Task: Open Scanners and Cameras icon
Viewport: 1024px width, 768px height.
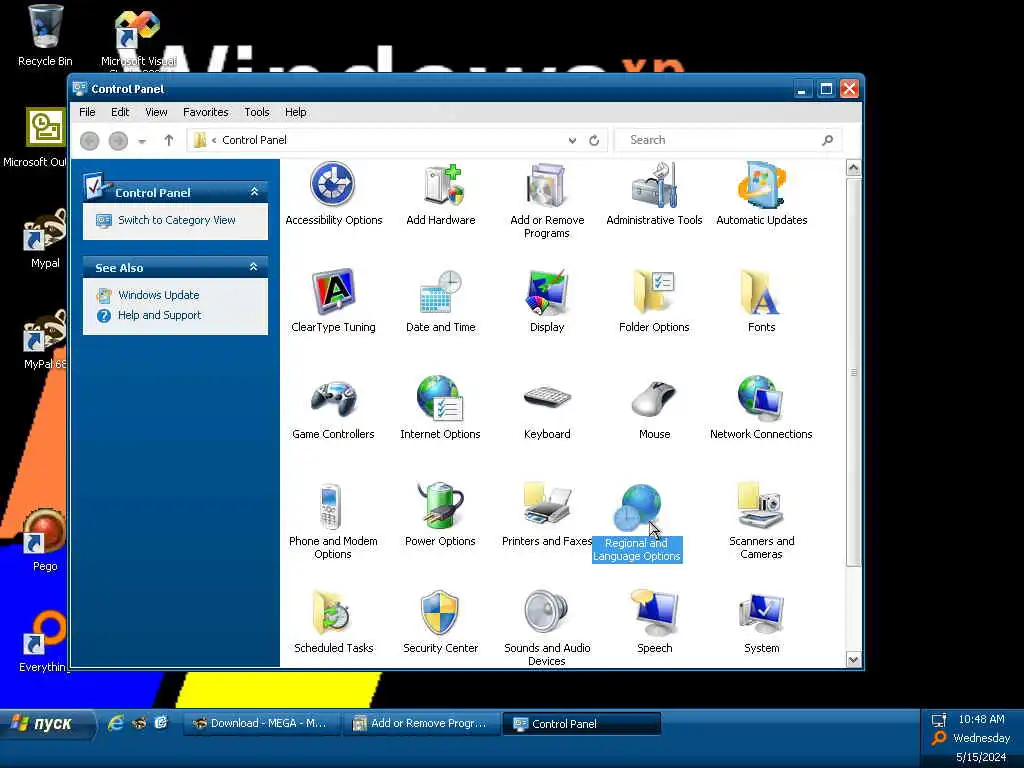Action: pos(761,521)
